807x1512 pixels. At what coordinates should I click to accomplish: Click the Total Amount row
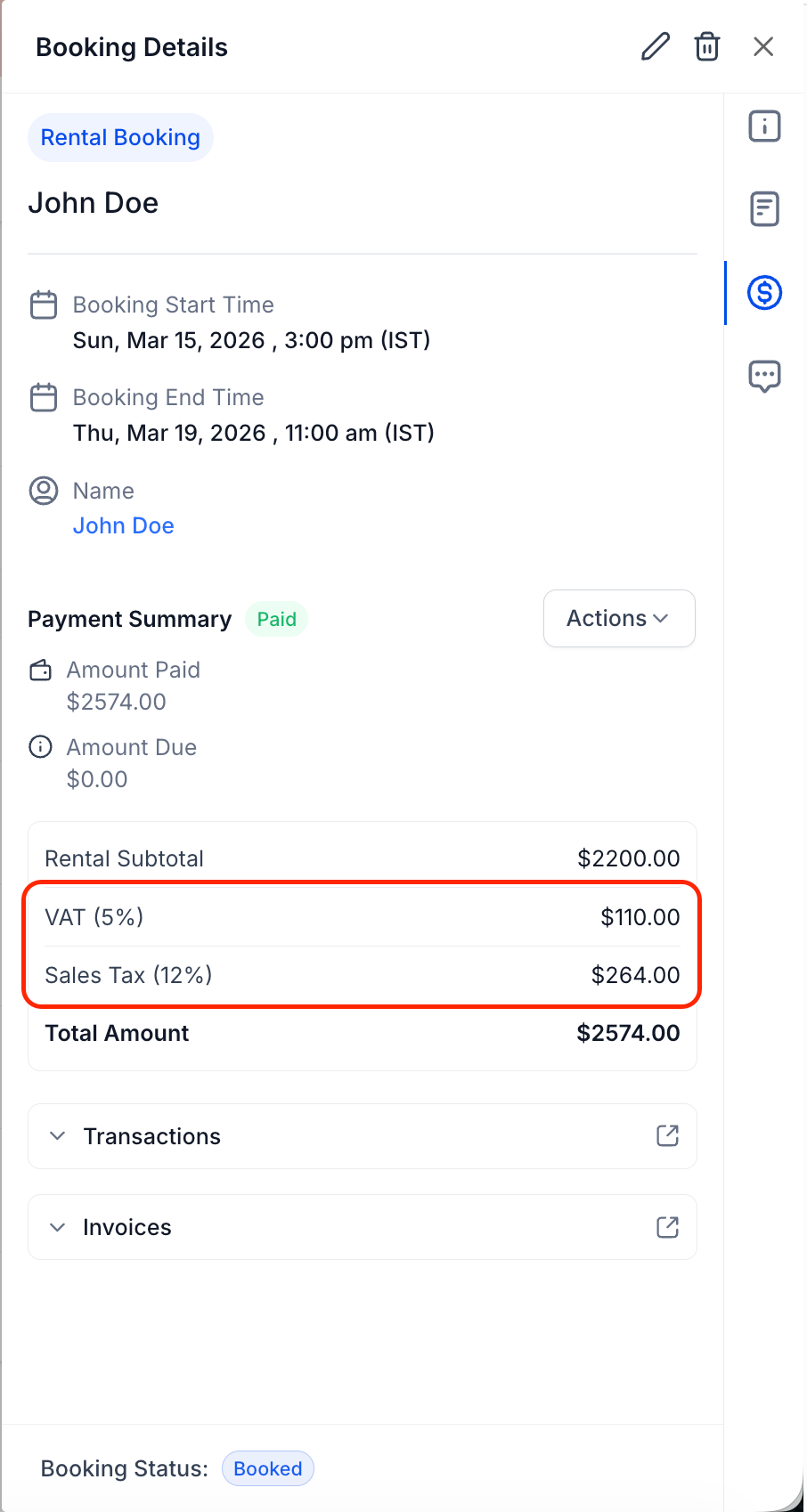(362, 1033)
